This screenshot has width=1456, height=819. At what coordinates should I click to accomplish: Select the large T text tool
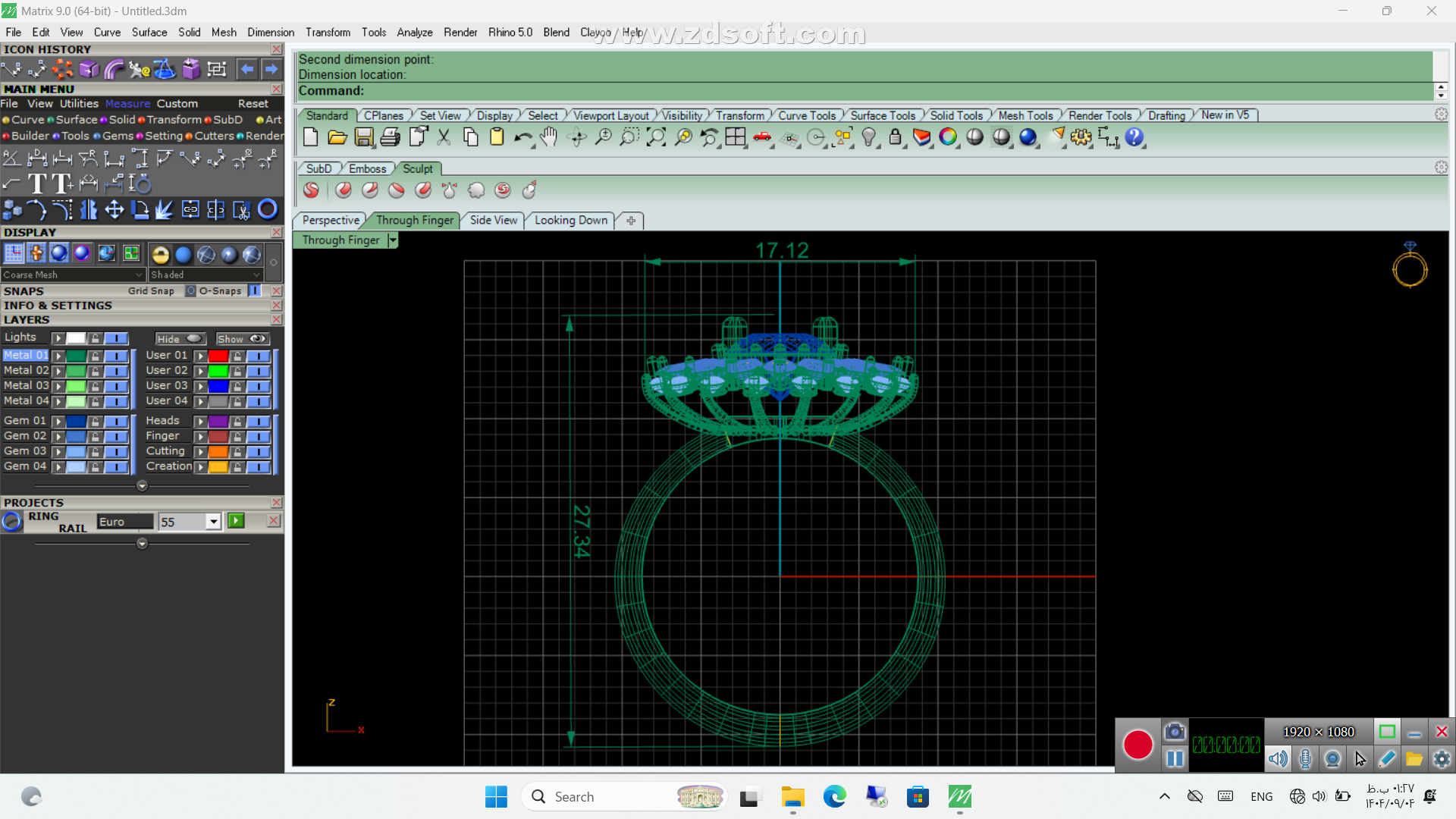pyautogui.click(x=36, y=184)
